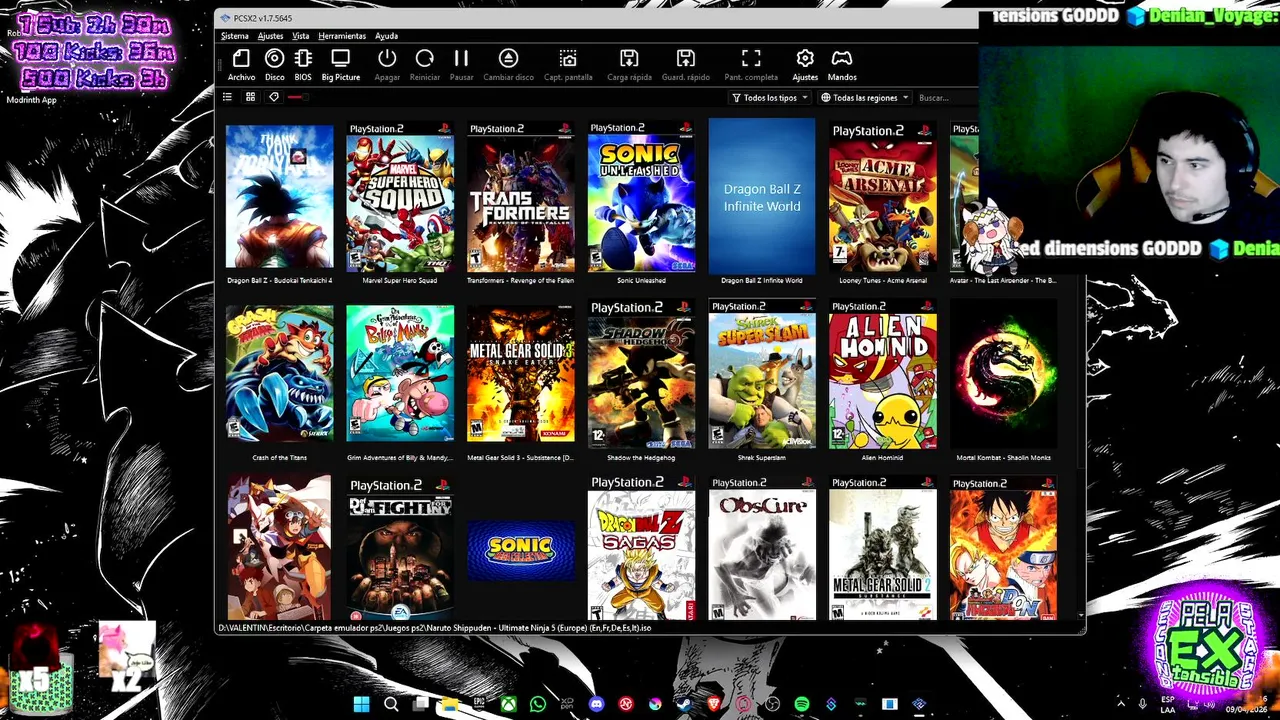The height and width of the screenshot is (720, 1280).
Task: Expand the Todas las regiones filter
Action: pos(864,98)
